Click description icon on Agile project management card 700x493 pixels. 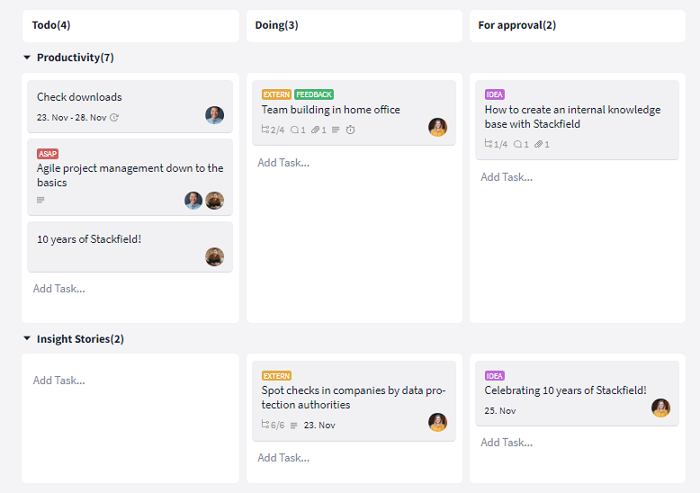click(x=41, y=200)
